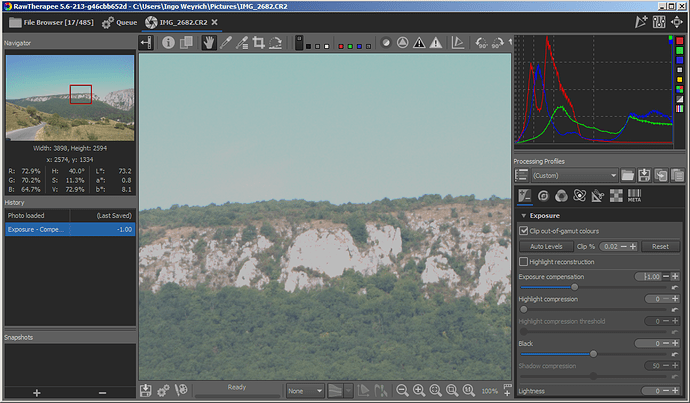Screen dimensions: 690x403
Task: Pick the white balance eyedropper tool
Action: 226,43
